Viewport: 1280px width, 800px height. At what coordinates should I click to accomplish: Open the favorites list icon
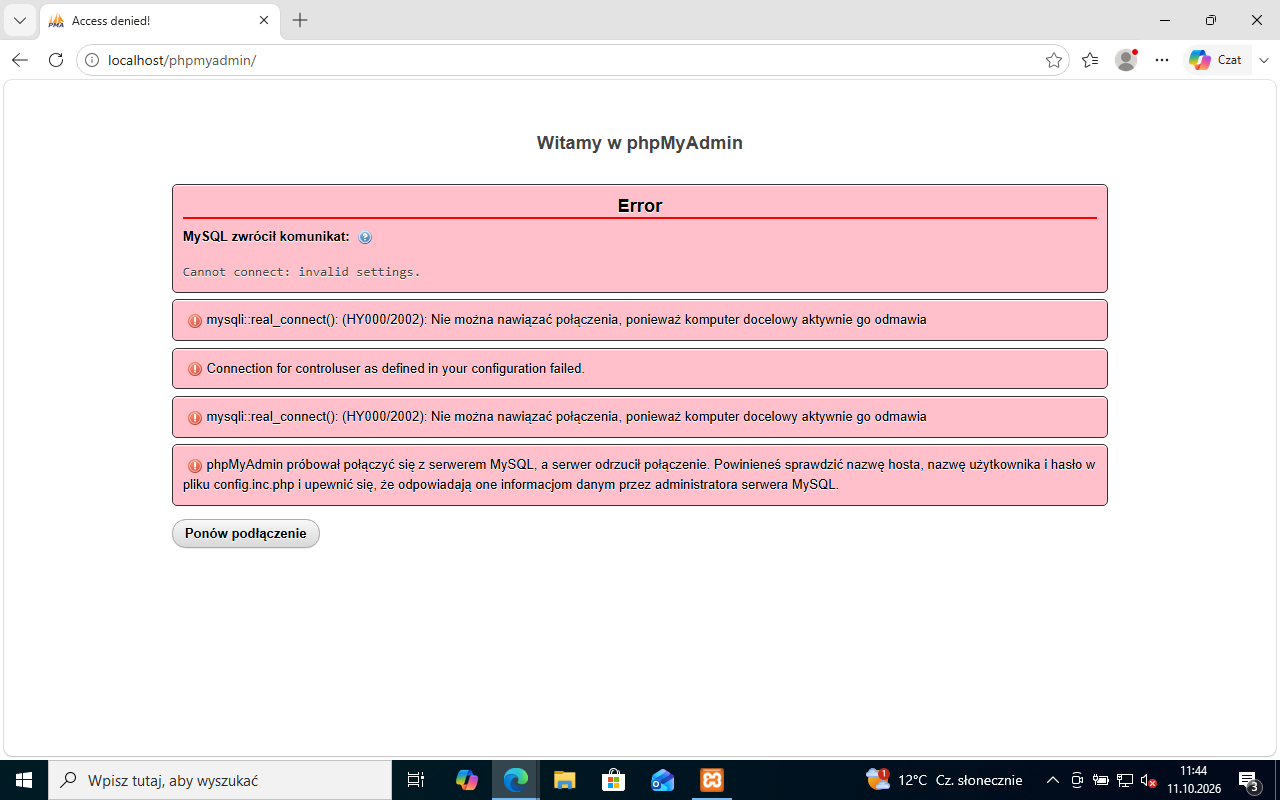pos(1090,60)
